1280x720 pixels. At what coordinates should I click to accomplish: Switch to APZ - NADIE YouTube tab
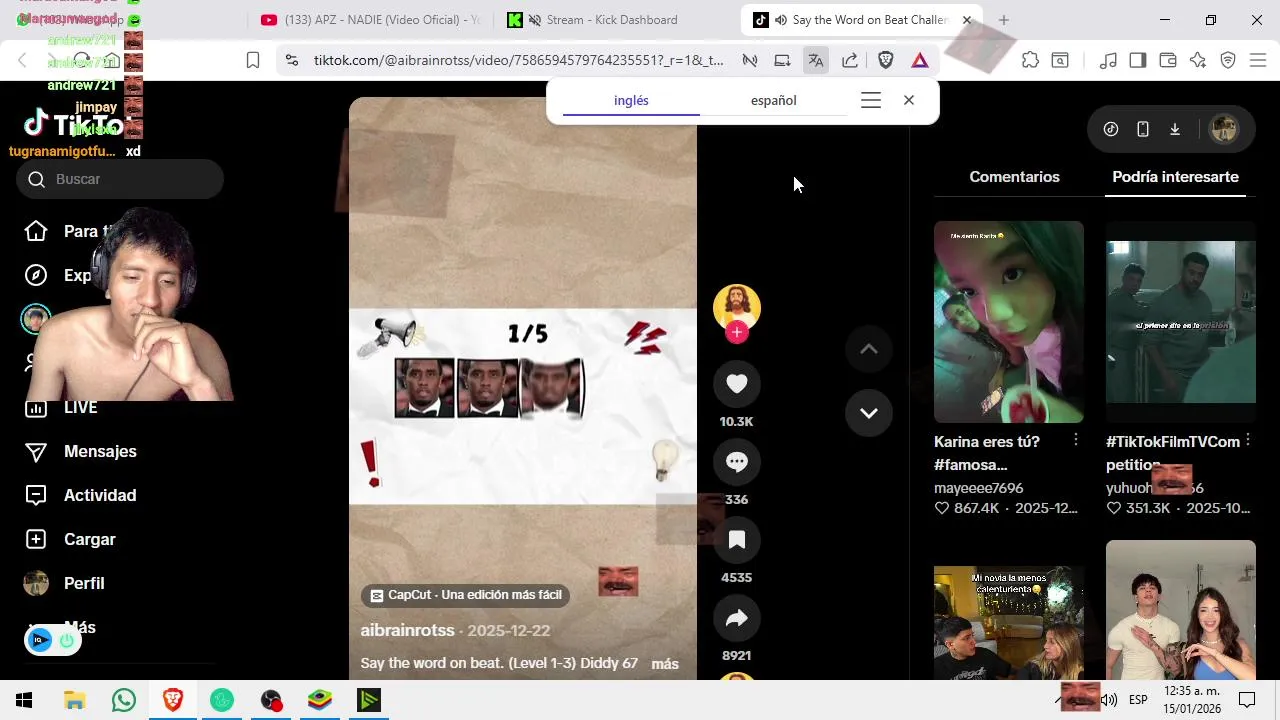[370, 20]
